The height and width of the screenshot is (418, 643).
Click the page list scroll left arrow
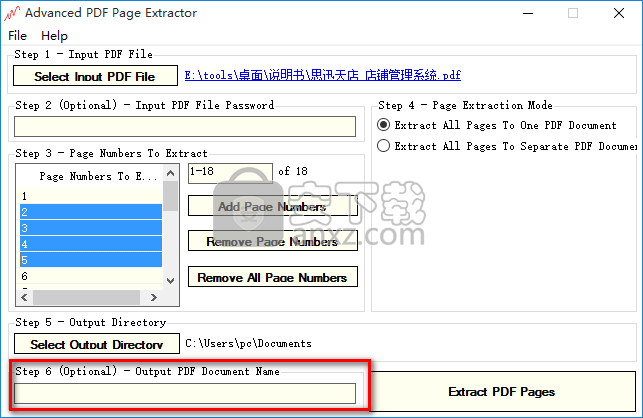(x=24, y=297)
